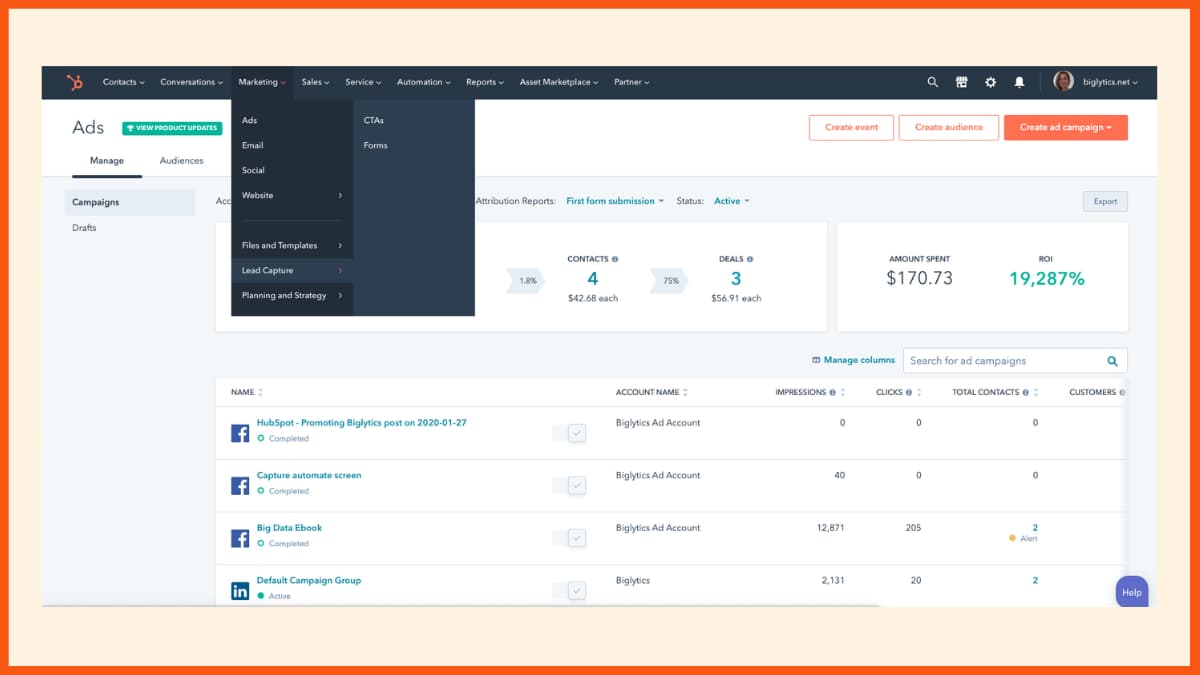Click Customers column info icon
This screenshot has height=675, width=1200.
tap(1122, 393)
